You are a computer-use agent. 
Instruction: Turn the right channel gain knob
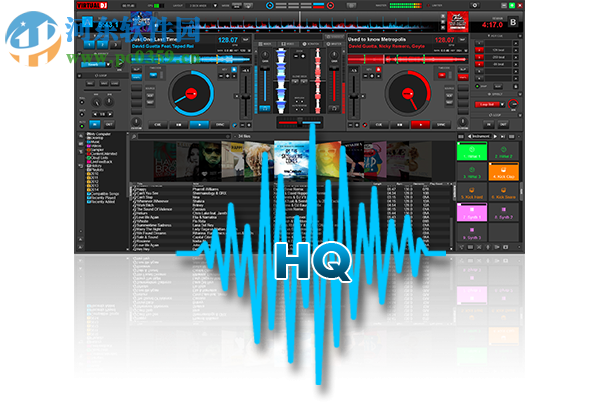334,55
